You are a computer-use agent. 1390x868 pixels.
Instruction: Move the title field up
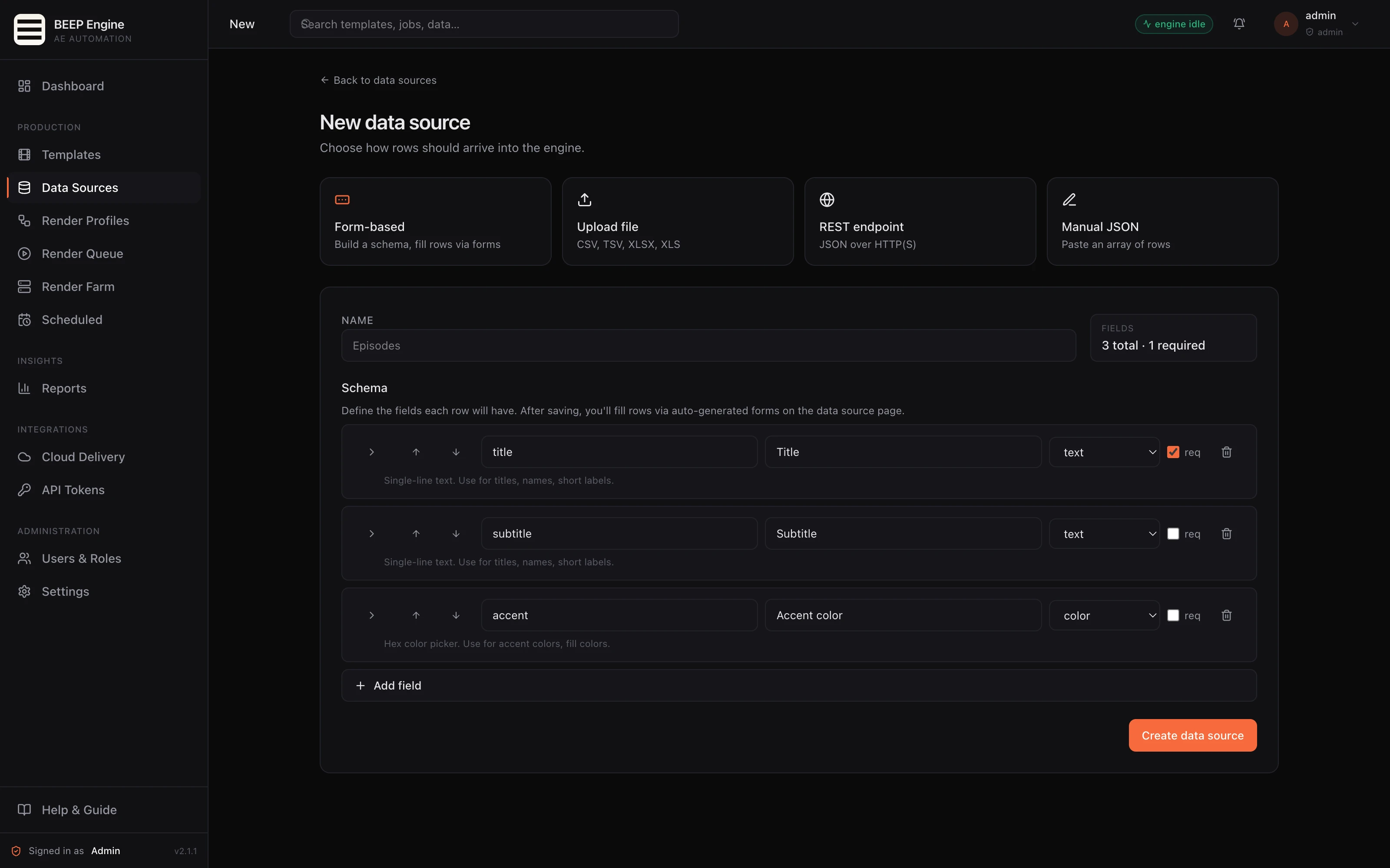416,452
